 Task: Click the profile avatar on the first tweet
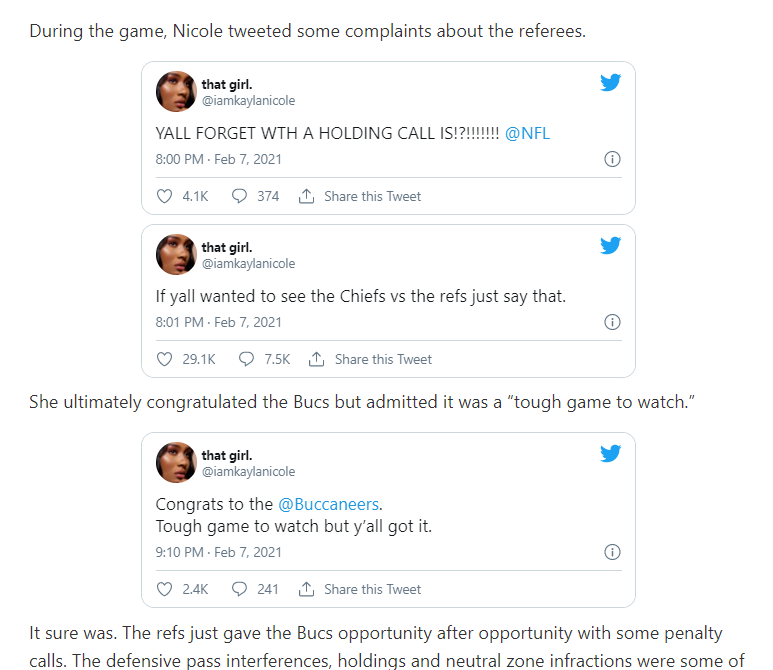[176, 92]
